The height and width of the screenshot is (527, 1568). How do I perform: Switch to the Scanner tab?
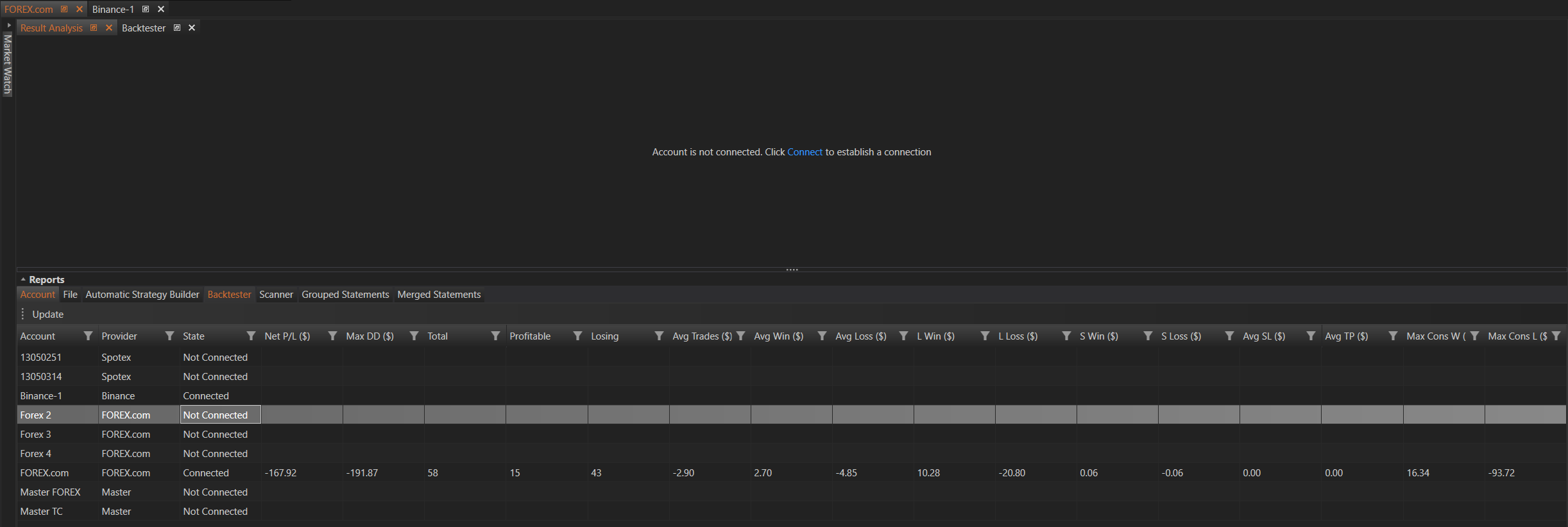pos(276,295)
